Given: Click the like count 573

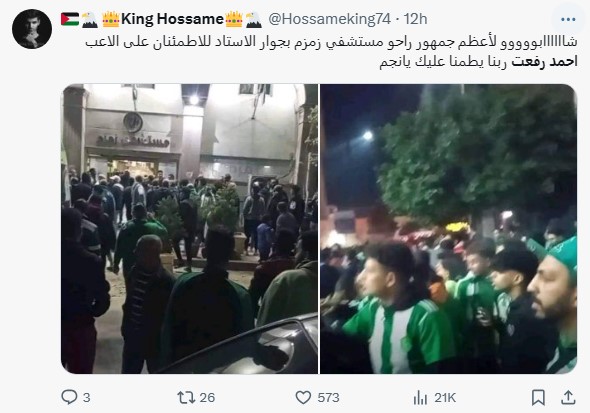Looking at the screenshot, I should [x=328, y=398].
